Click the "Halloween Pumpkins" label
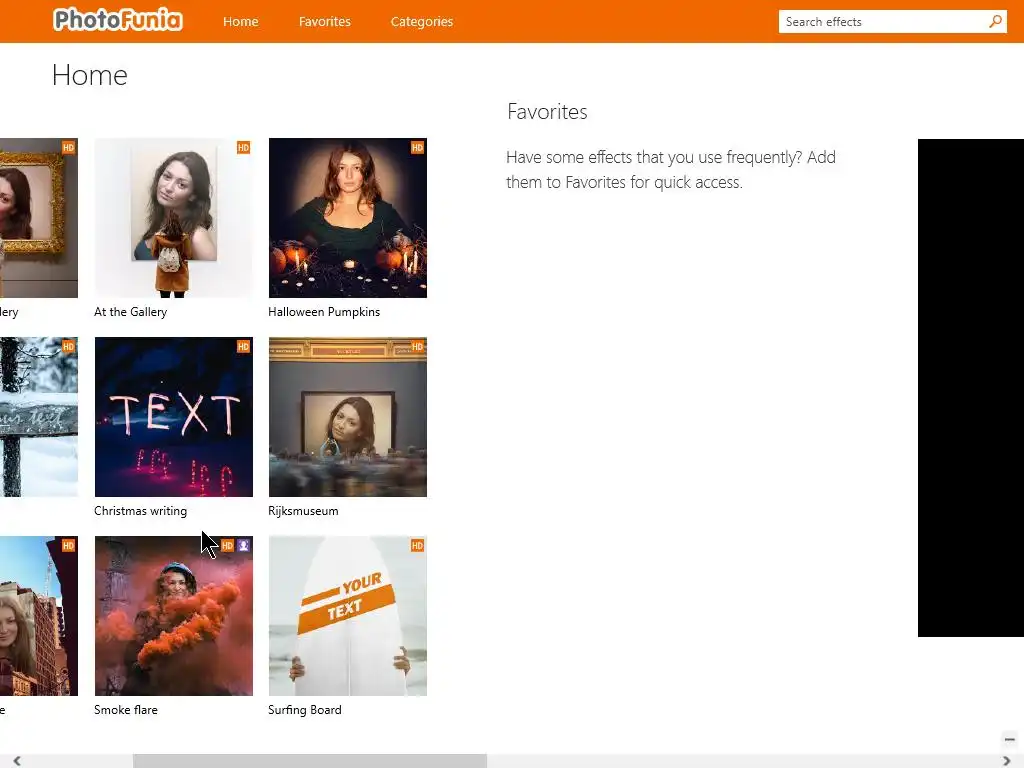 [324, 312]
